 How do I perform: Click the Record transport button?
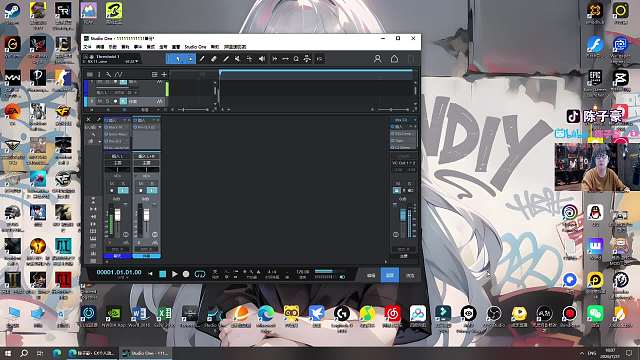186,274
